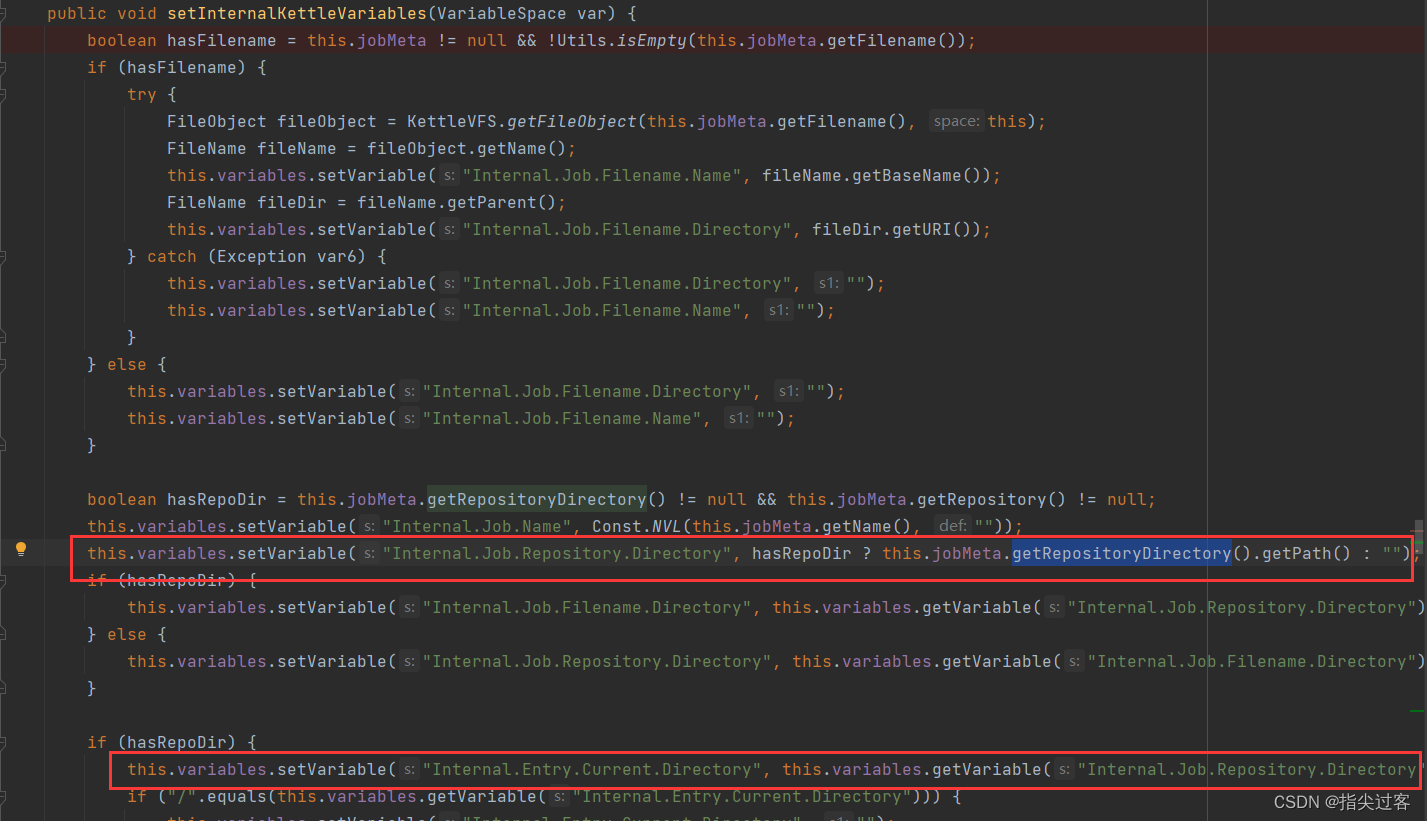Click the 'space:' parameter hint
The image size is (1427, 821).
[x=956, y=122]
